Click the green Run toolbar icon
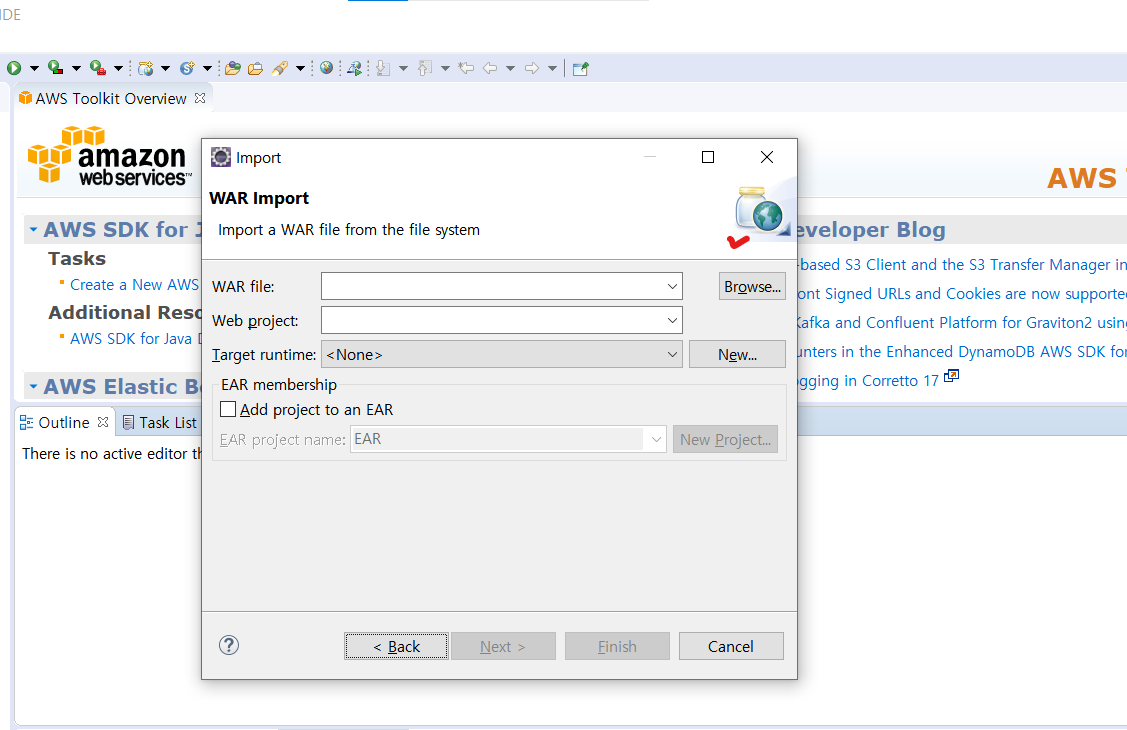Screen dimensions: 1127x730 tap(14, 68)
